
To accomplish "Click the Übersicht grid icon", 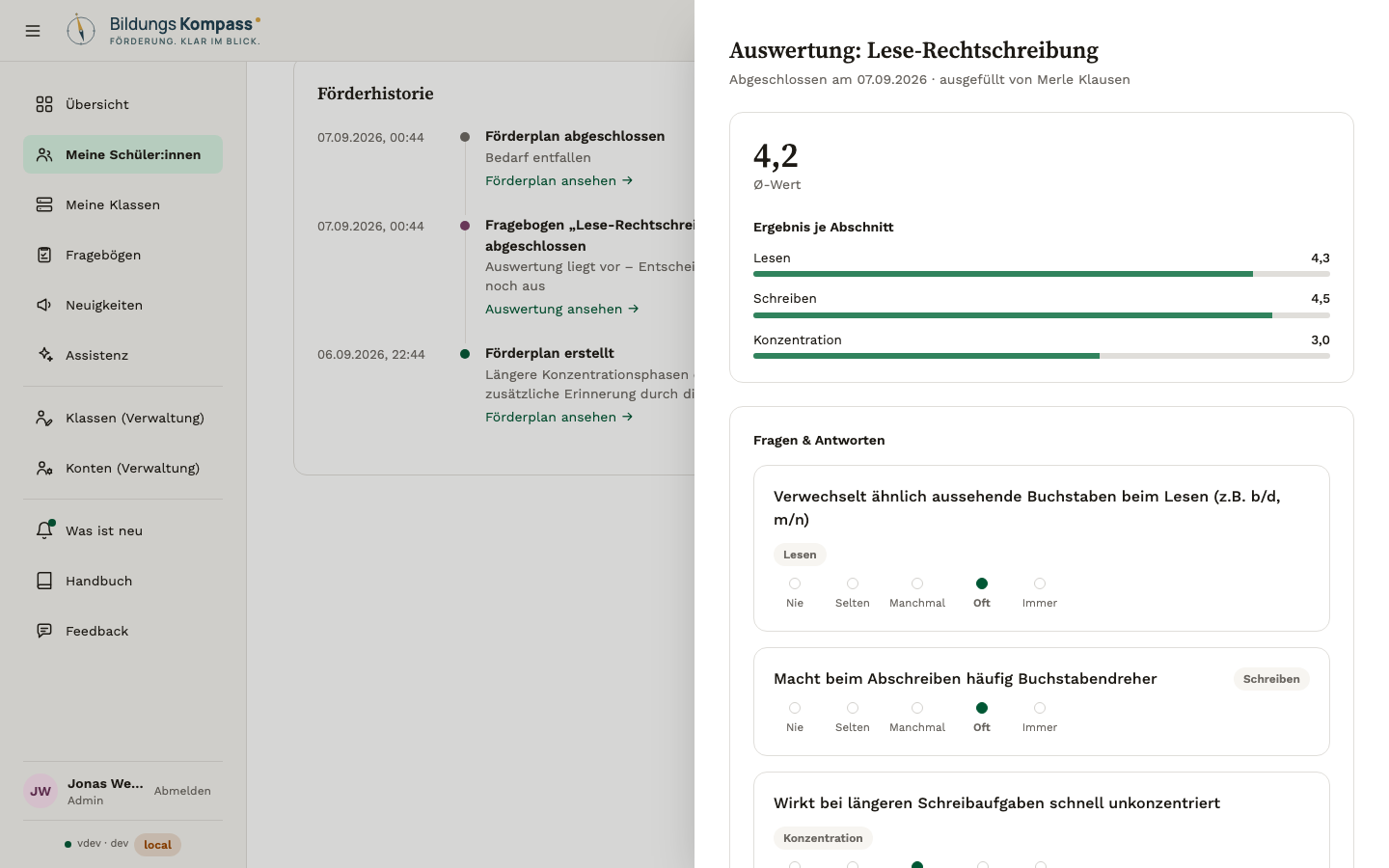I will click(x=44, y=104).
